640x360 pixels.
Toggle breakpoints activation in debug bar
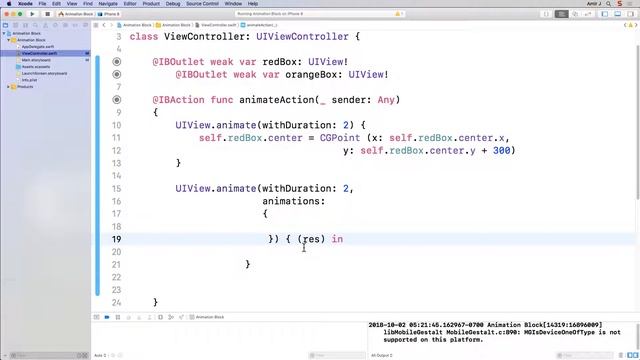(x=107, y=317)
